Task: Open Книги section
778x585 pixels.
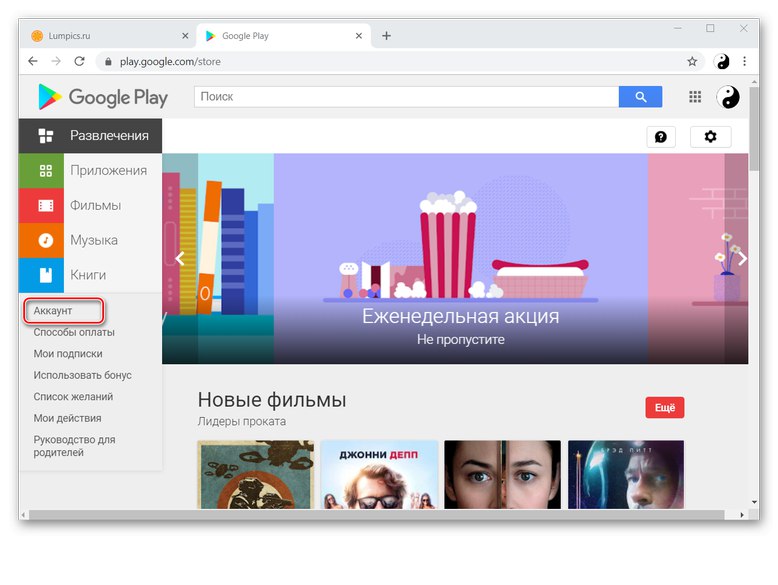Action: tap(90, 275)
